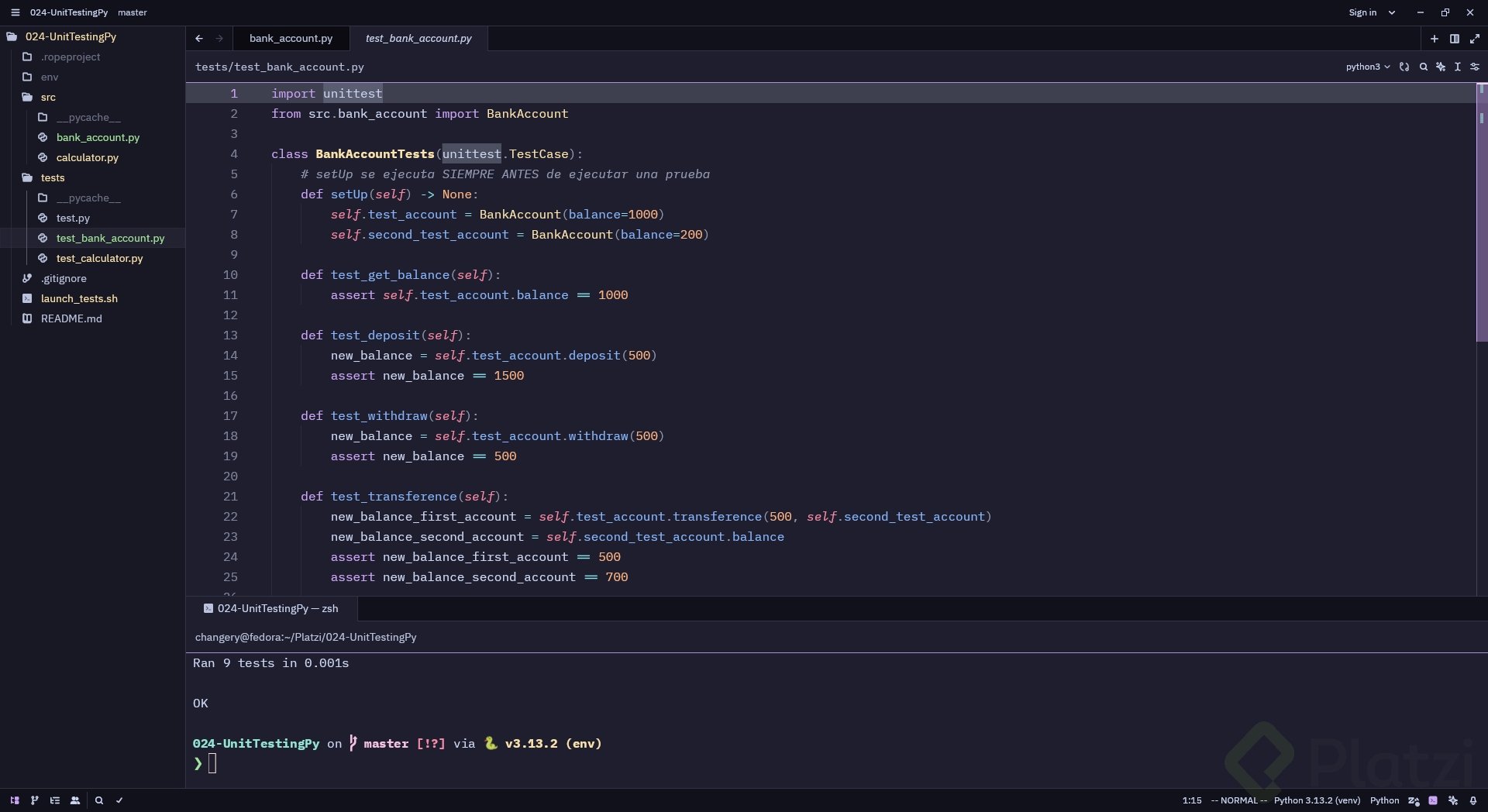The height and width of the screenshot is (812, 1488).
Task: Click Sign in
Action: click(x=1362, y=12)
